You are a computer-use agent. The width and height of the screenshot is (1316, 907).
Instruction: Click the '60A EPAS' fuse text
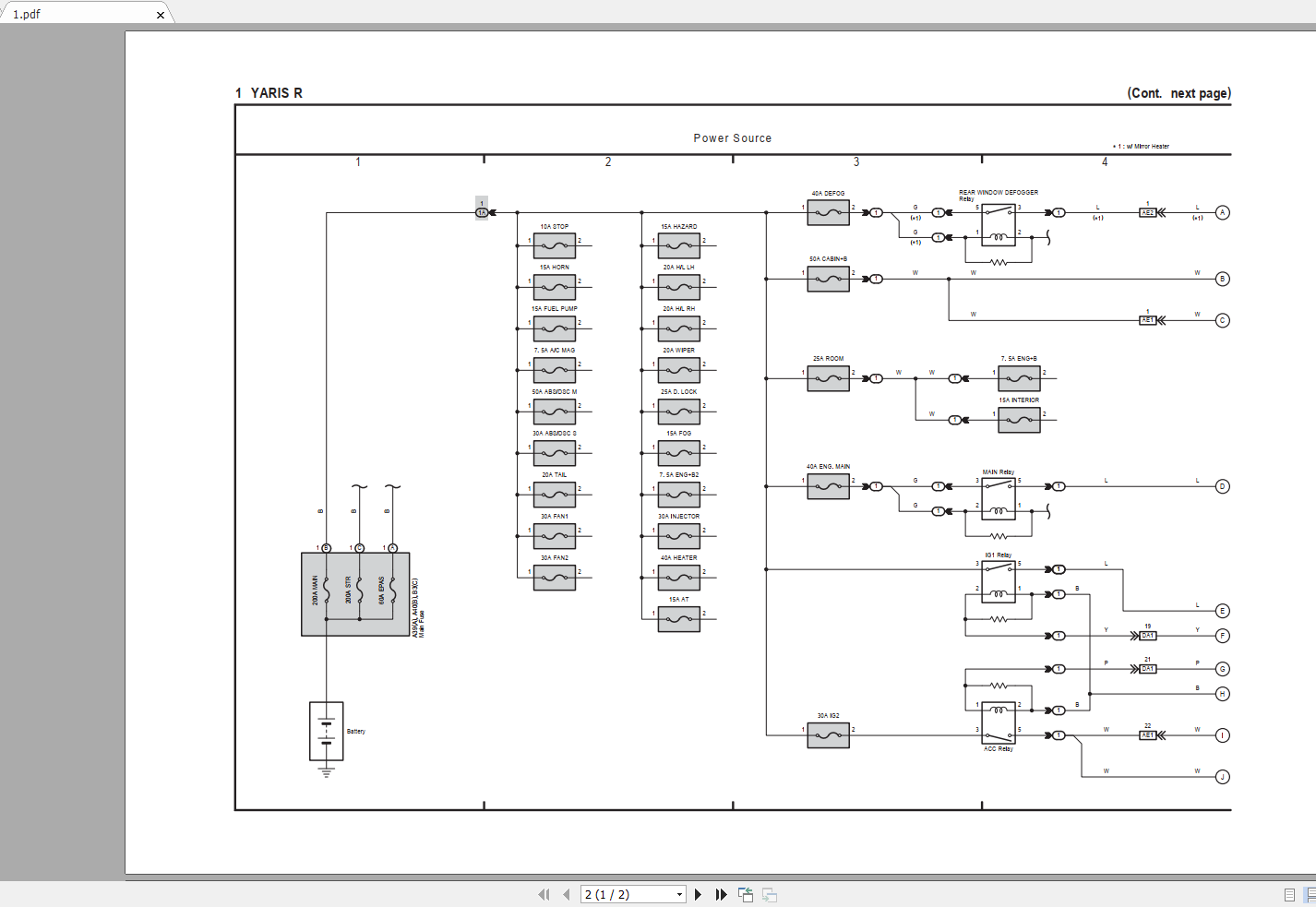click(x=381, y=591)
